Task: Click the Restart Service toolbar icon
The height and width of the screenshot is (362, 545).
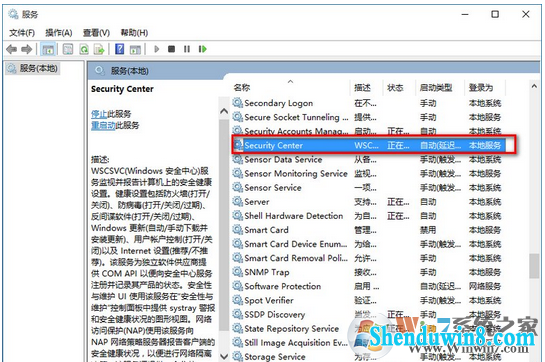Action: 203,49
